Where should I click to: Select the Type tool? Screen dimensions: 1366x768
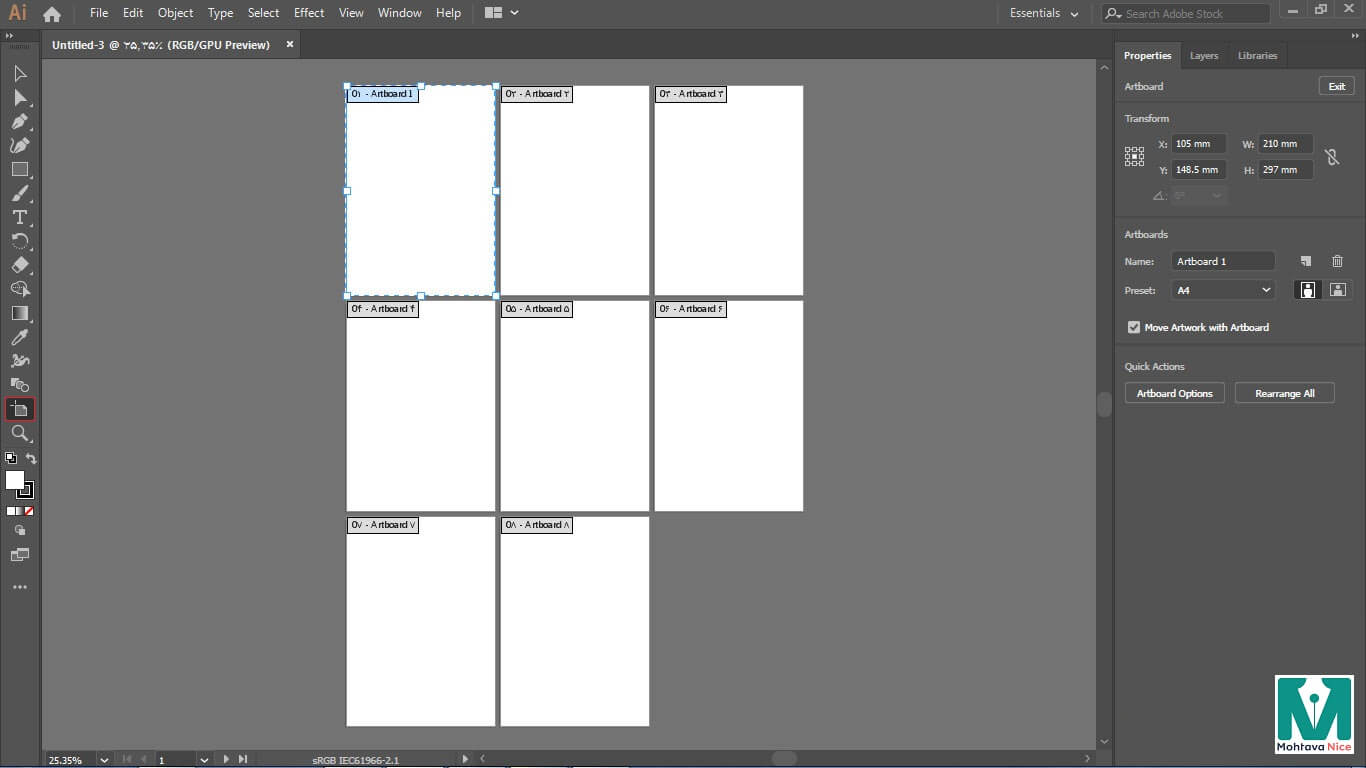[19, 217]
